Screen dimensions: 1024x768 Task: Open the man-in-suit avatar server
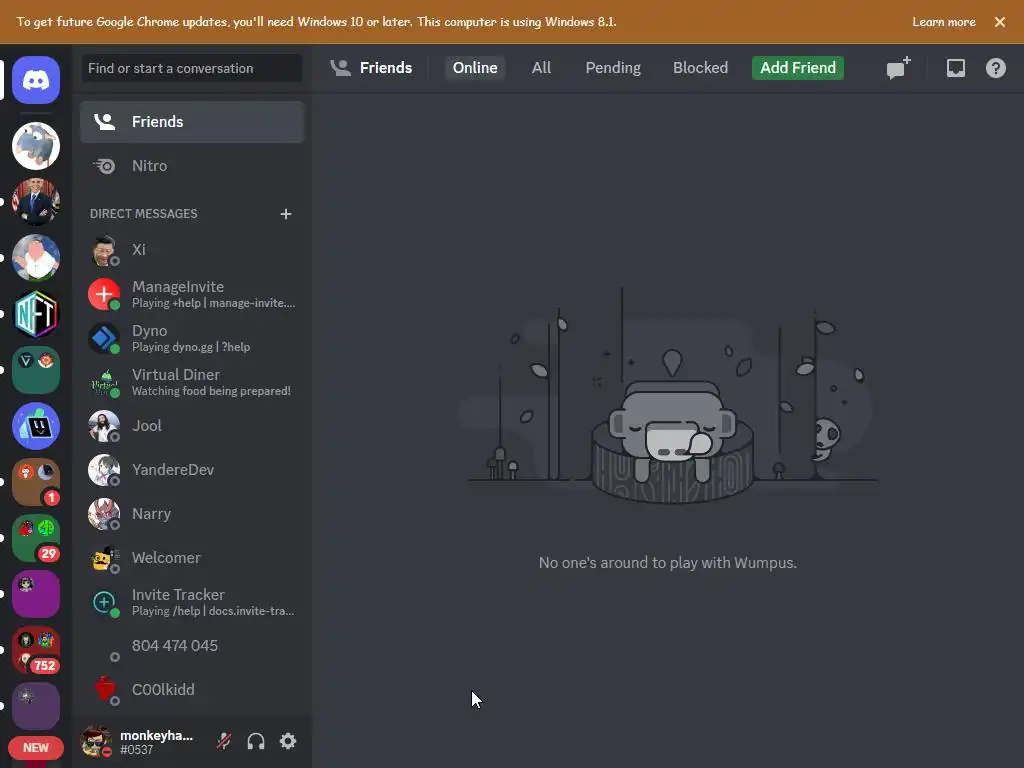tap(36, 202)
